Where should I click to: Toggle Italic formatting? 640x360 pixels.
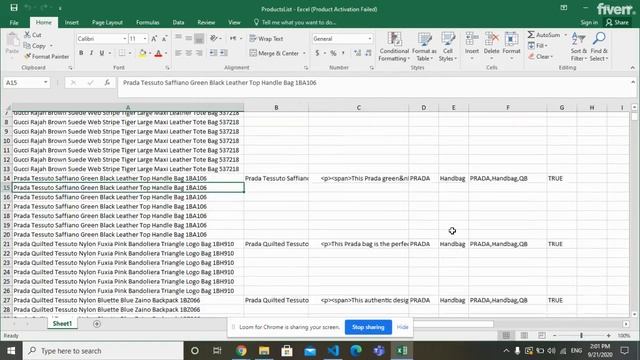point(91,53)
